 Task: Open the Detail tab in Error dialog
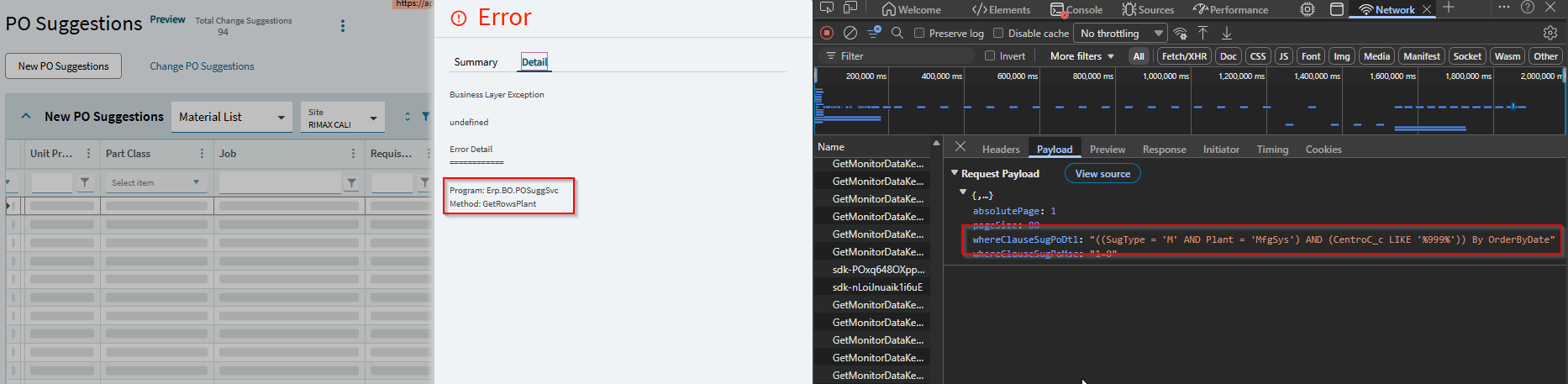pos(534,62)
